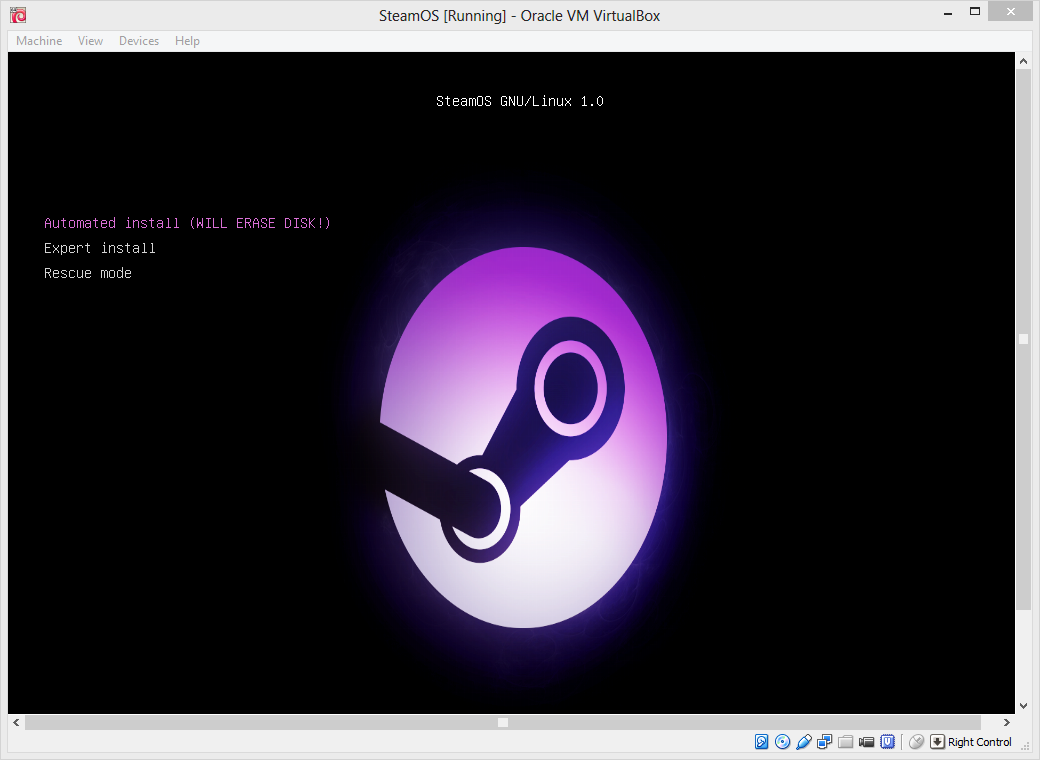The height and width of the screenshot is (760, 1040).
Task: Open the Devices menu
Action: 139,41
